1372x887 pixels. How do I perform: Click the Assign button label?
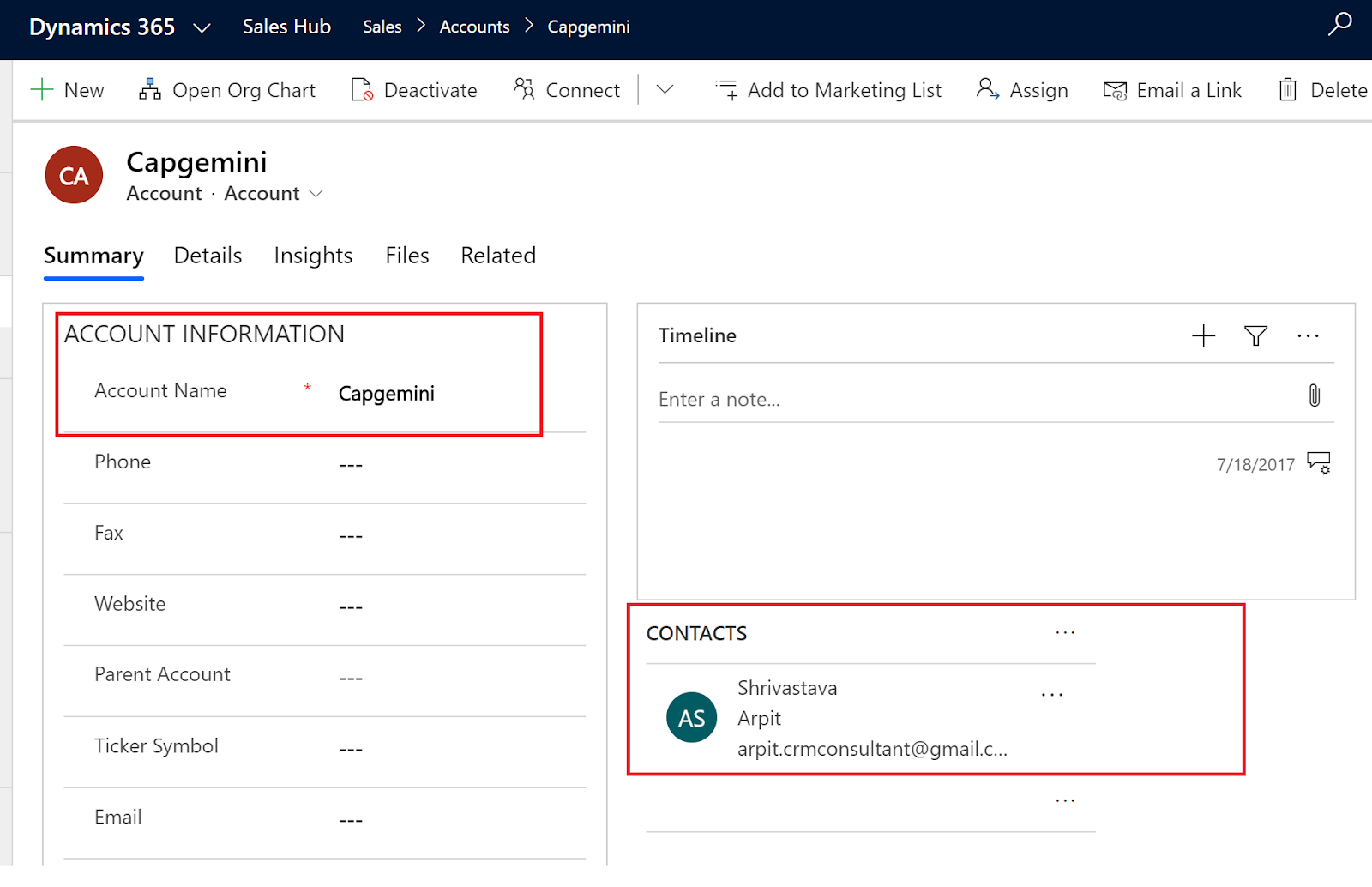coord(1038,90)
